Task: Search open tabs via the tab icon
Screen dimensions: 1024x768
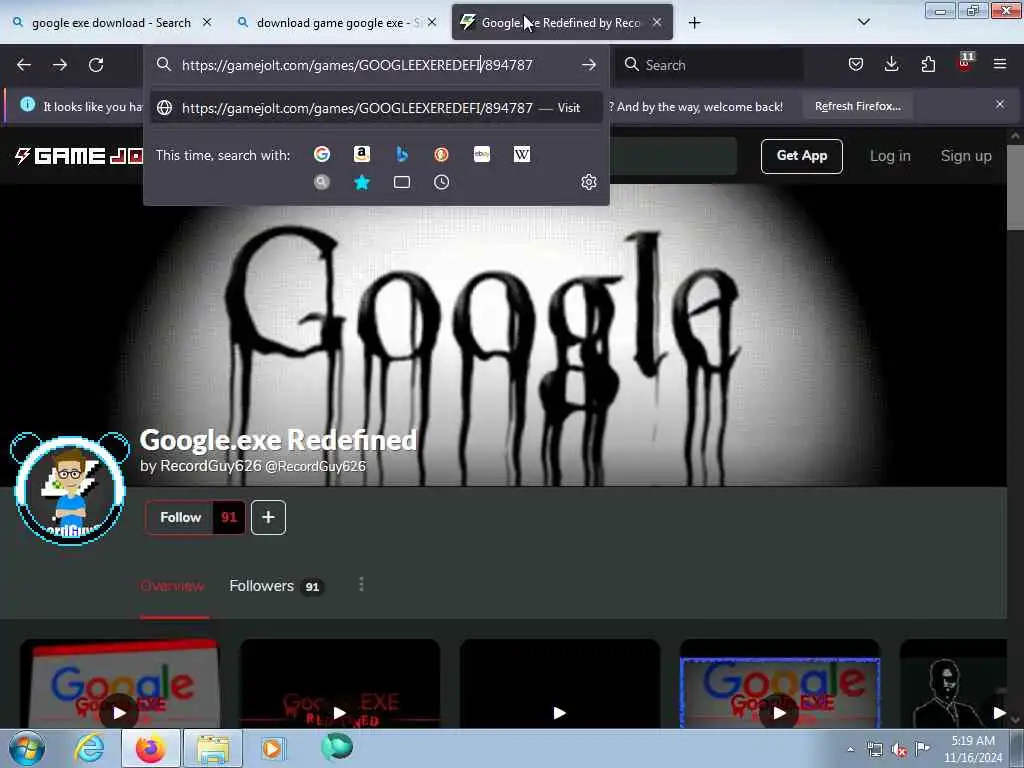Action: [402, 182]
